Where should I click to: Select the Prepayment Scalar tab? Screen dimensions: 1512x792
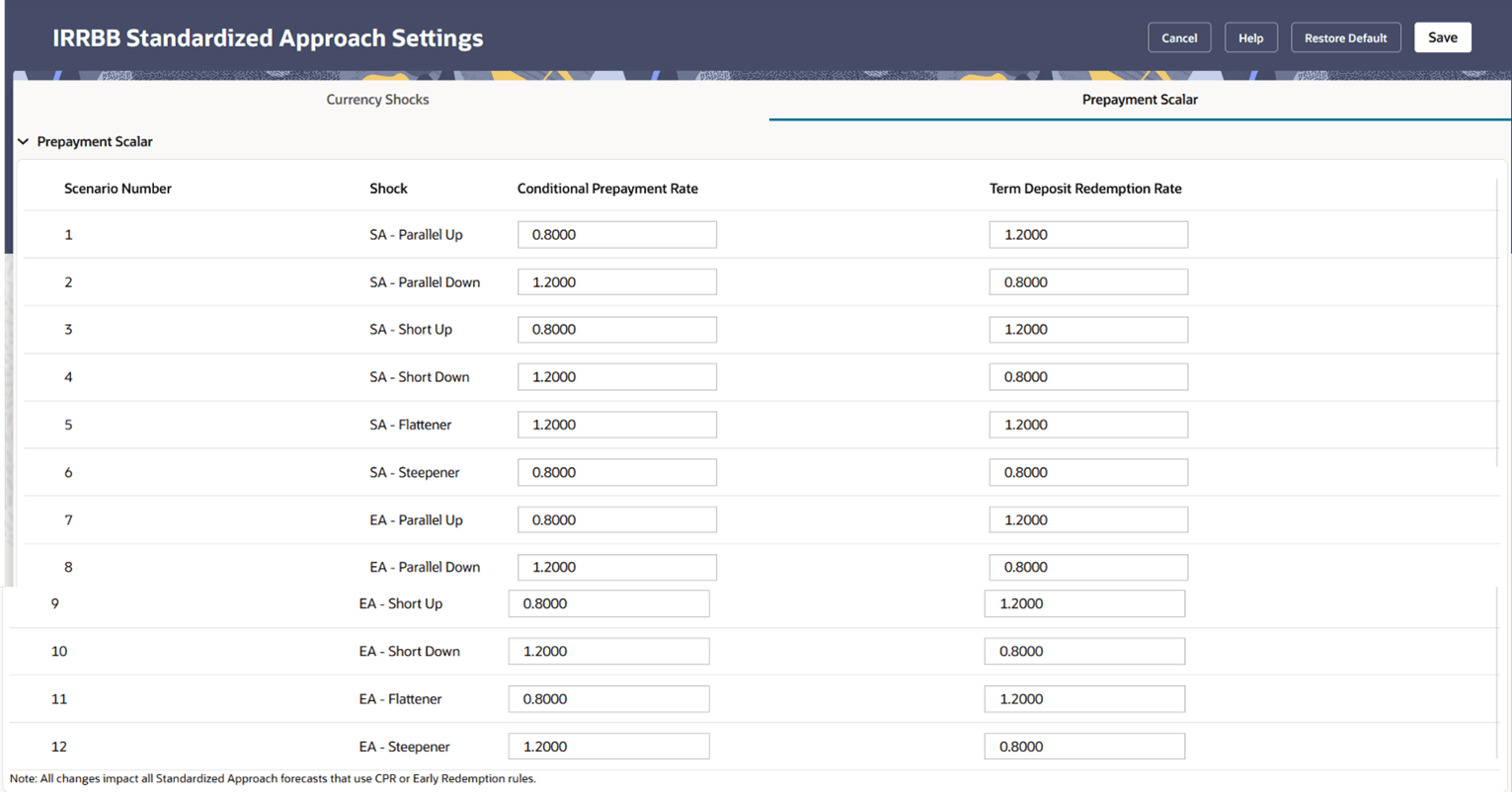click(1140, 100)
